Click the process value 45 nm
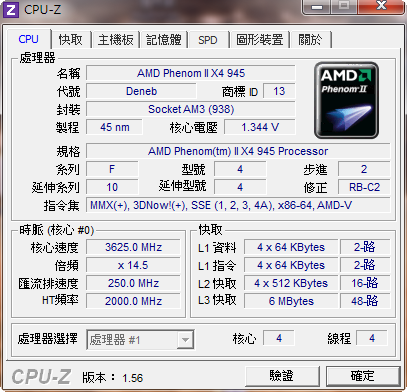The height and width of the screenshot is (392, 407). point(114,127)
